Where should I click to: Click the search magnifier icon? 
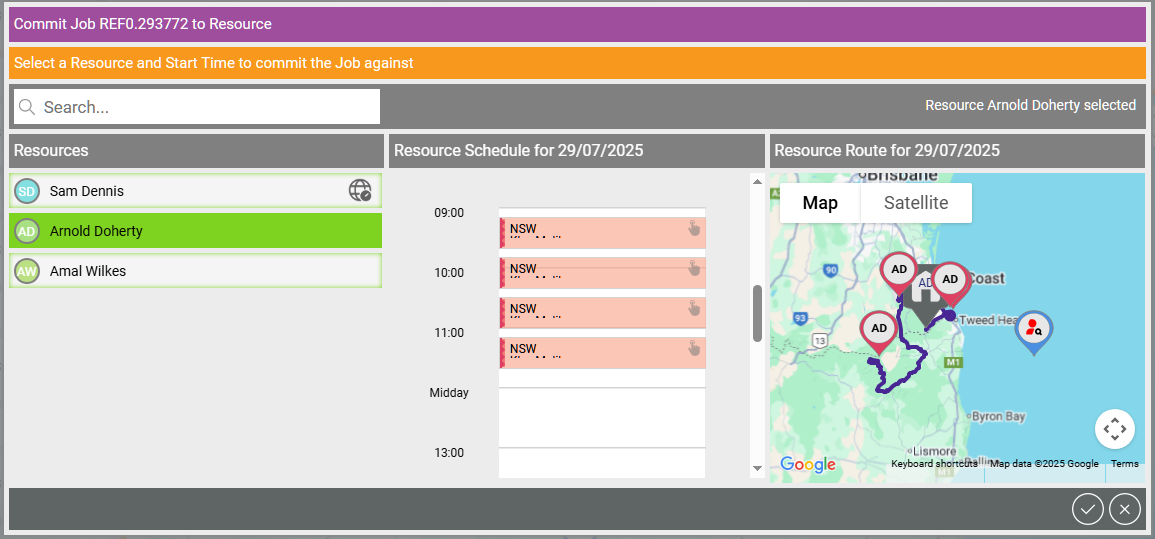27,107
